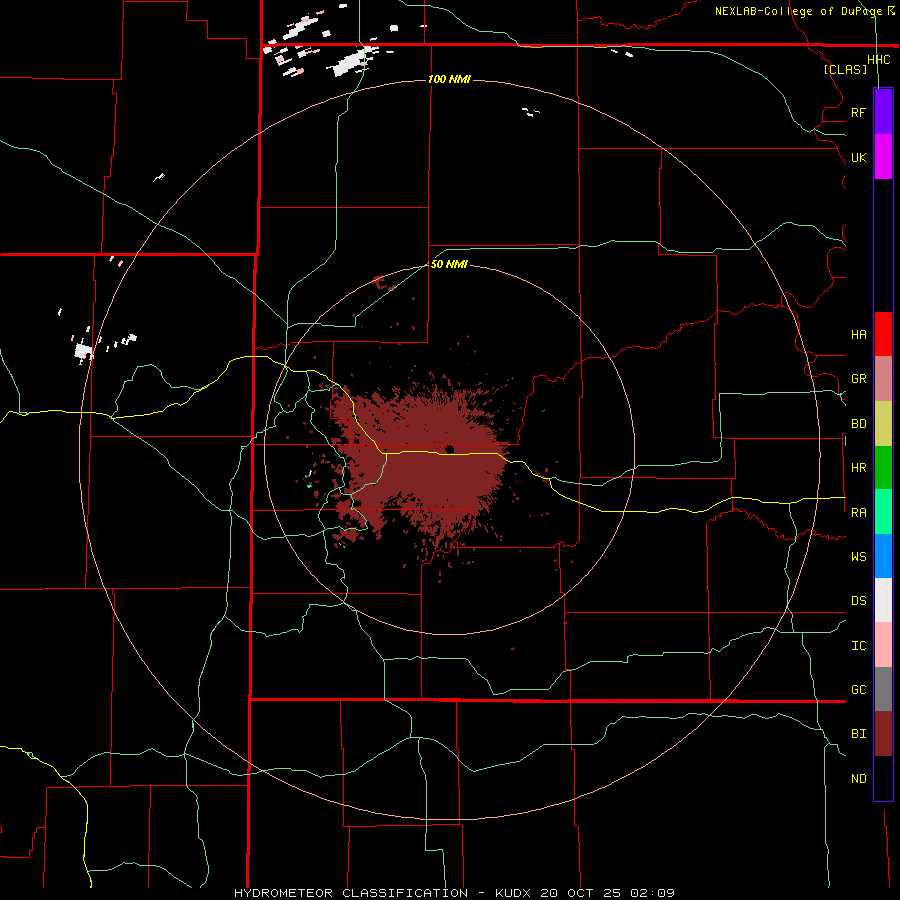This screenshot has height=900, width=900.
Task: Click the RF legend label
Action: click(x=858, y=112)
